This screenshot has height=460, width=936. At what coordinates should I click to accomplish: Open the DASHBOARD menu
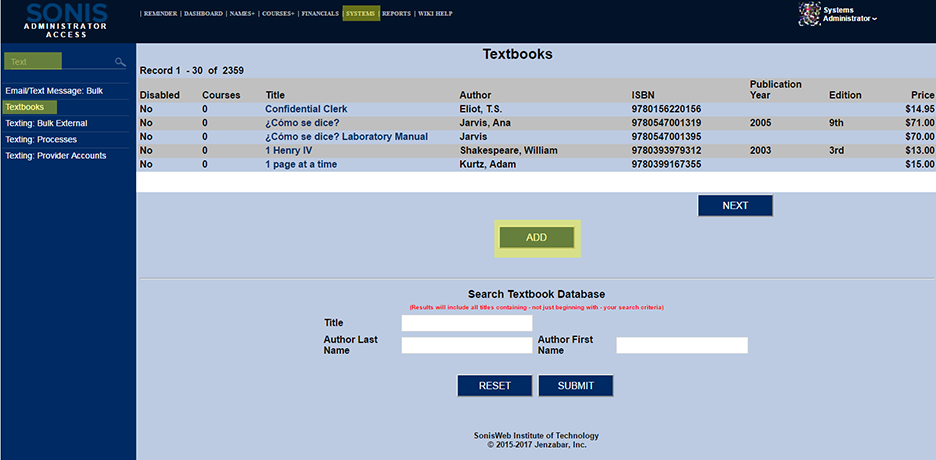click(203, 14)
